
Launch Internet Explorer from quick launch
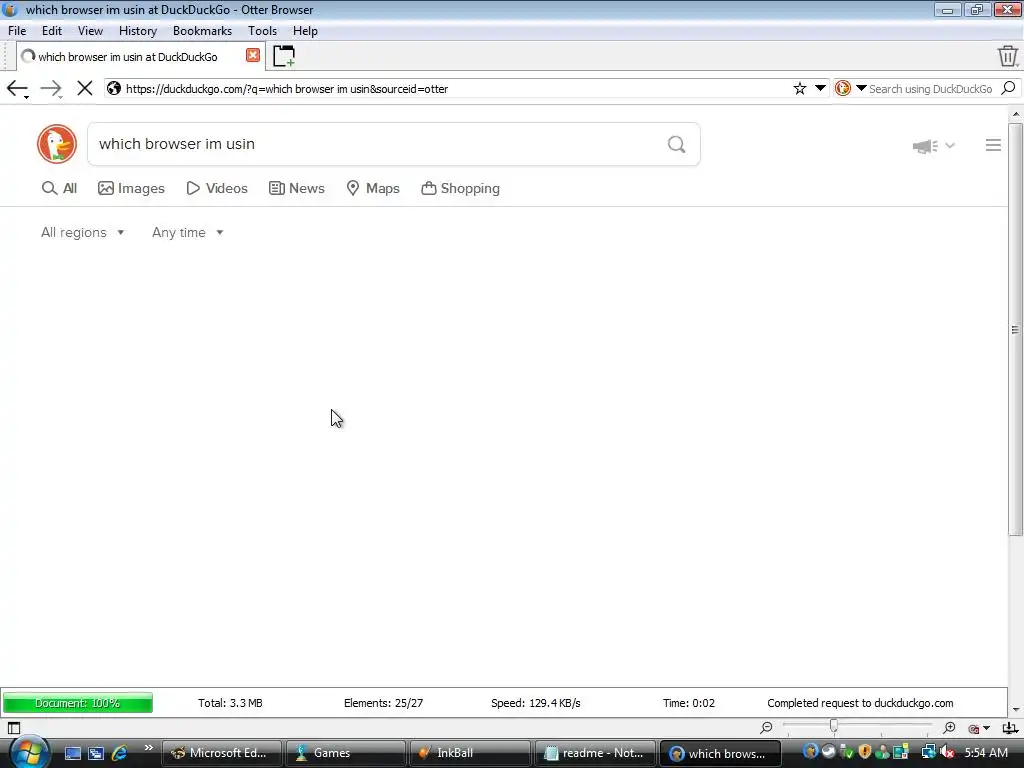click(120, 753)
